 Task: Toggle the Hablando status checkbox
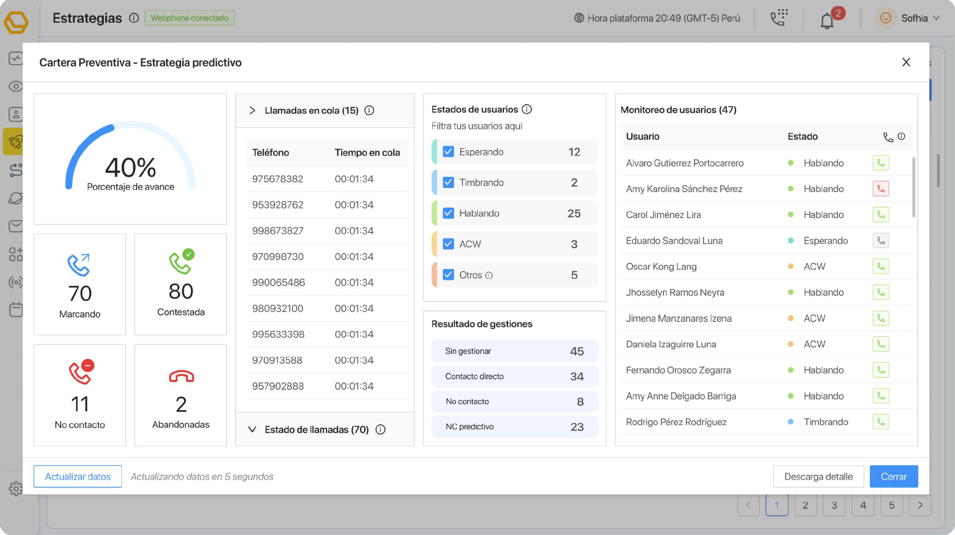click(x=448, y=213)
